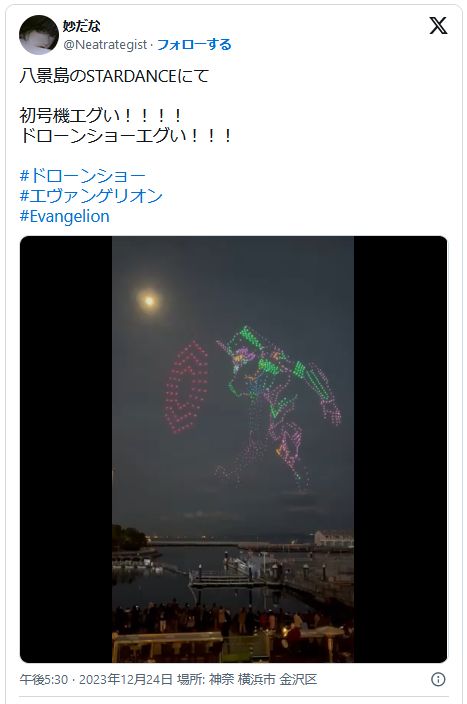
Task: Open the X logo in tweet header
Action: 438,25
